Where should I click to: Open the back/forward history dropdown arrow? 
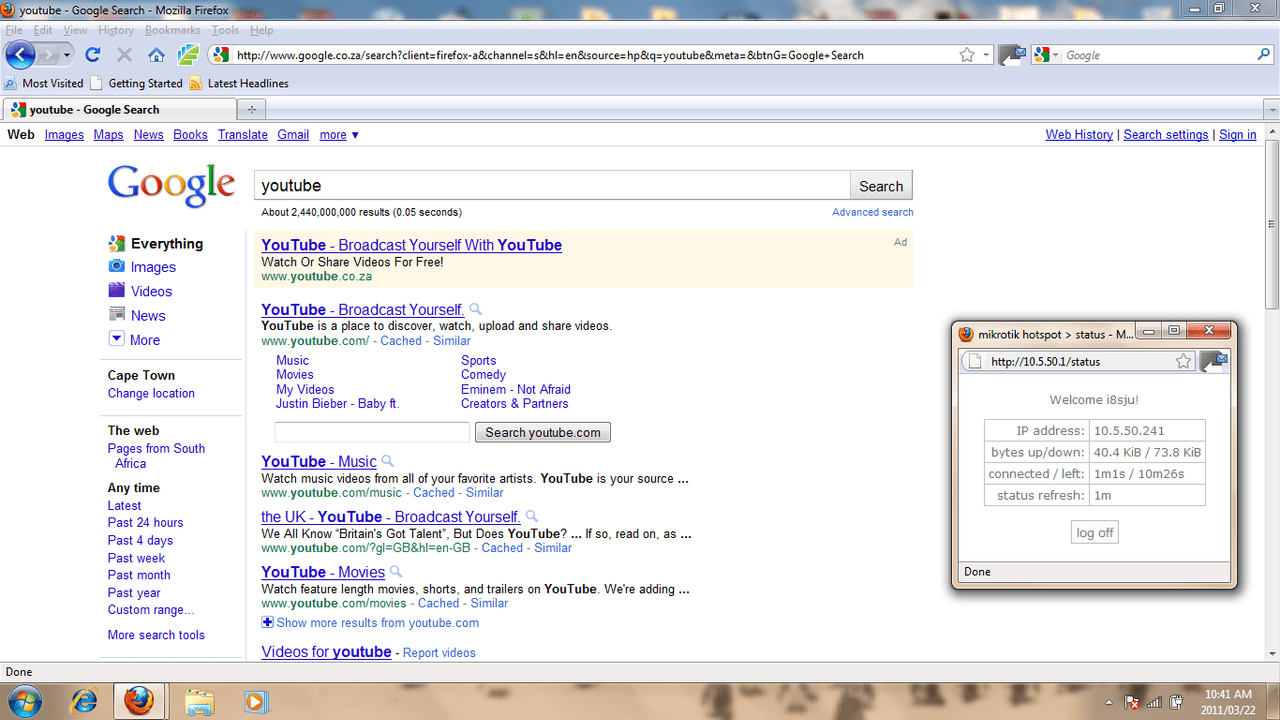coord(67,55)
